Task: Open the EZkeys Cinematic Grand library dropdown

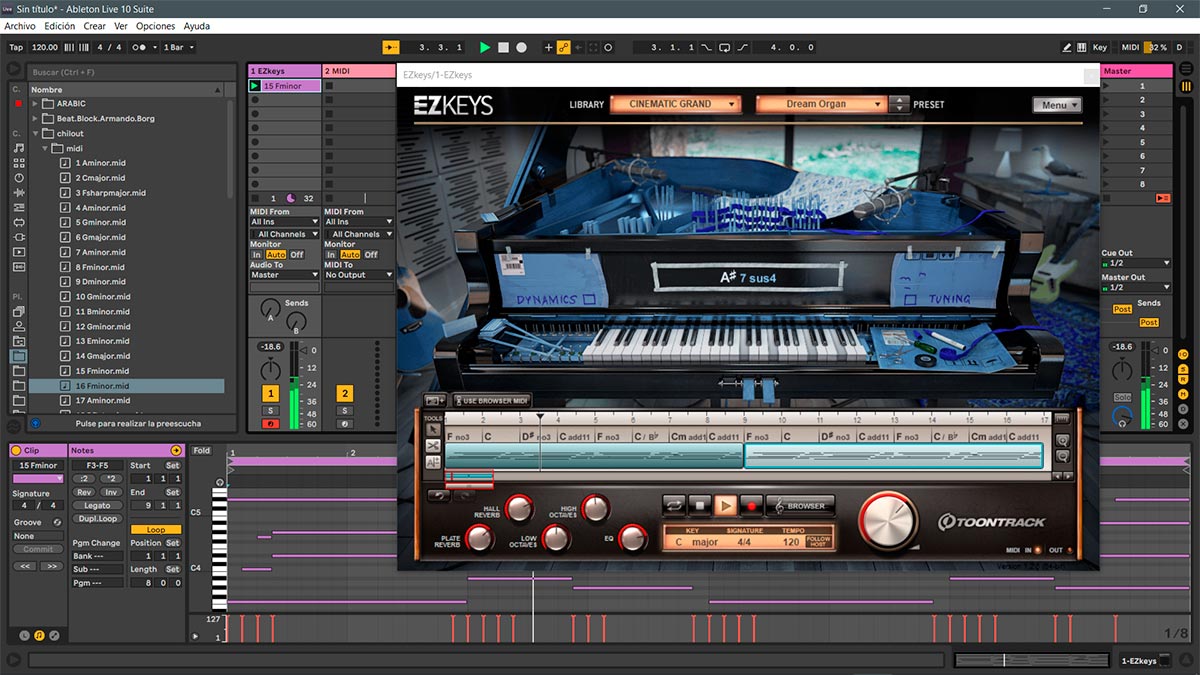Action: pos(675,104)
